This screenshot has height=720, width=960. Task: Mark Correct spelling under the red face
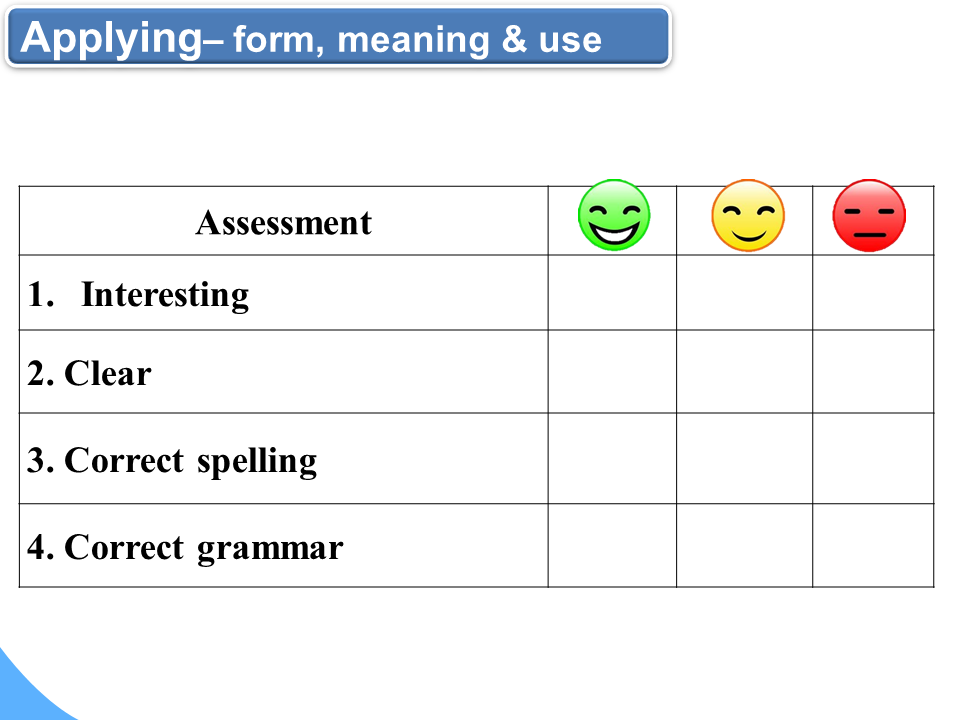point(873,459)
